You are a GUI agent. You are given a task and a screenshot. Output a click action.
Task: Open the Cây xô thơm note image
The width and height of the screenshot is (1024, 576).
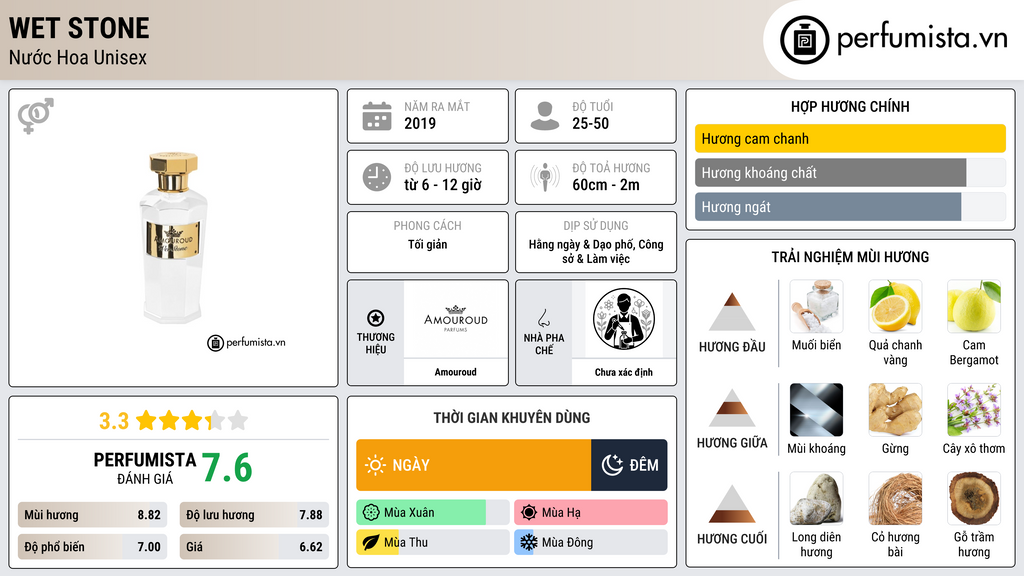[x=974, y=410]
